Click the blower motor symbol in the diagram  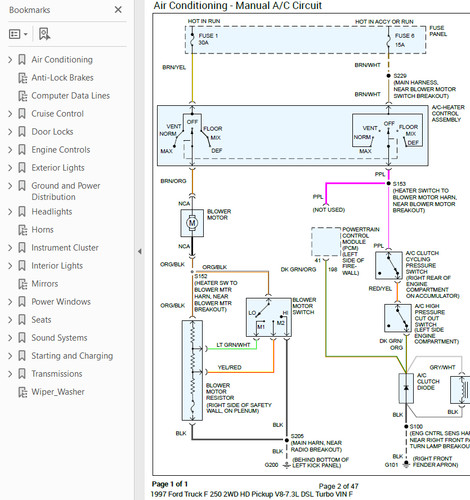[x=192, y=223]
